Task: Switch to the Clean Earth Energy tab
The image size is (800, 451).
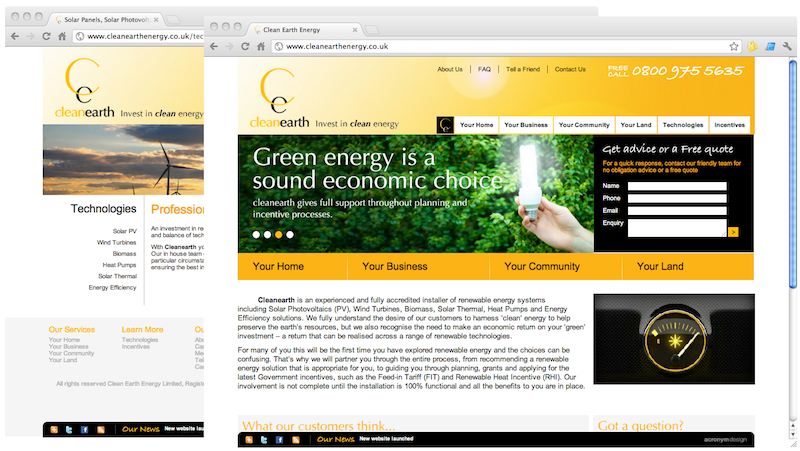Action: click(x=305, y=30)
